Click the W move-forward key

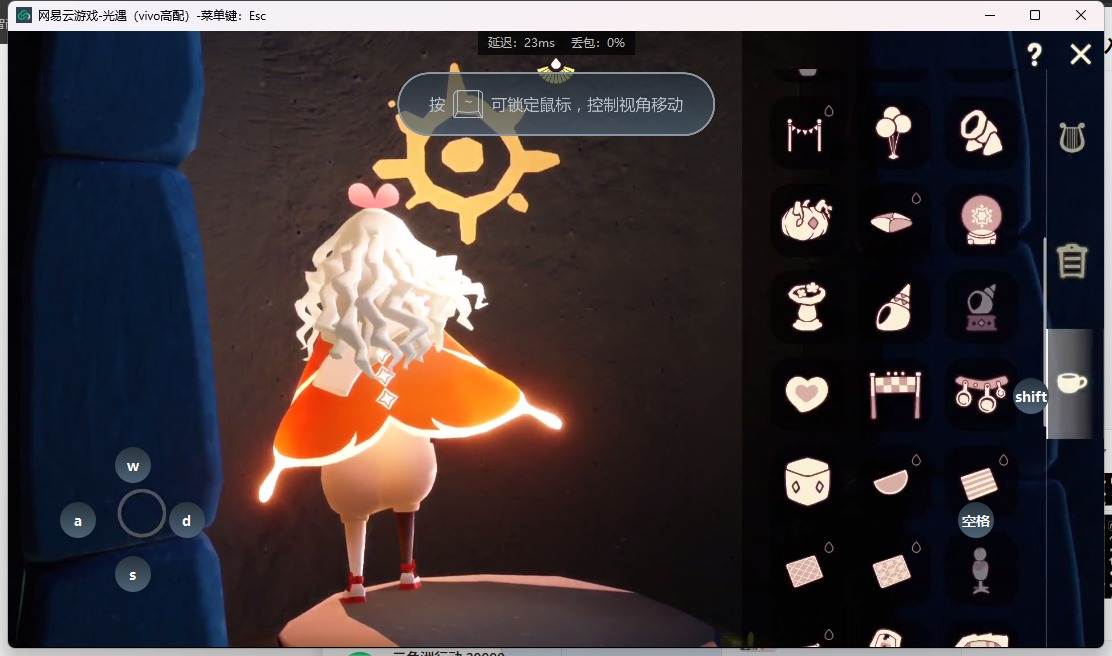click(133, 466)
